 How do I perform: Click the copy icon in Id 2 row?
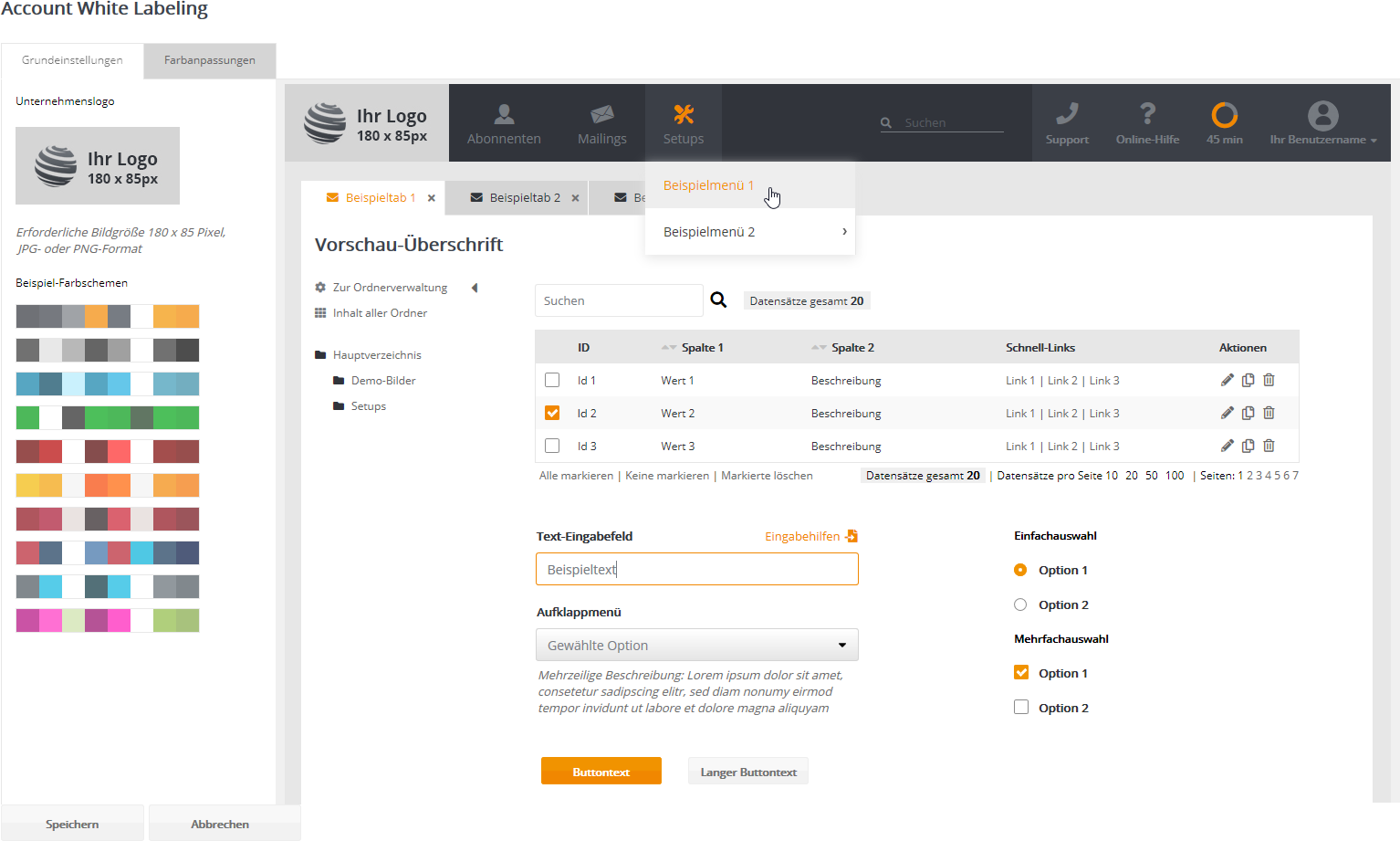(x=1248, y=413)
